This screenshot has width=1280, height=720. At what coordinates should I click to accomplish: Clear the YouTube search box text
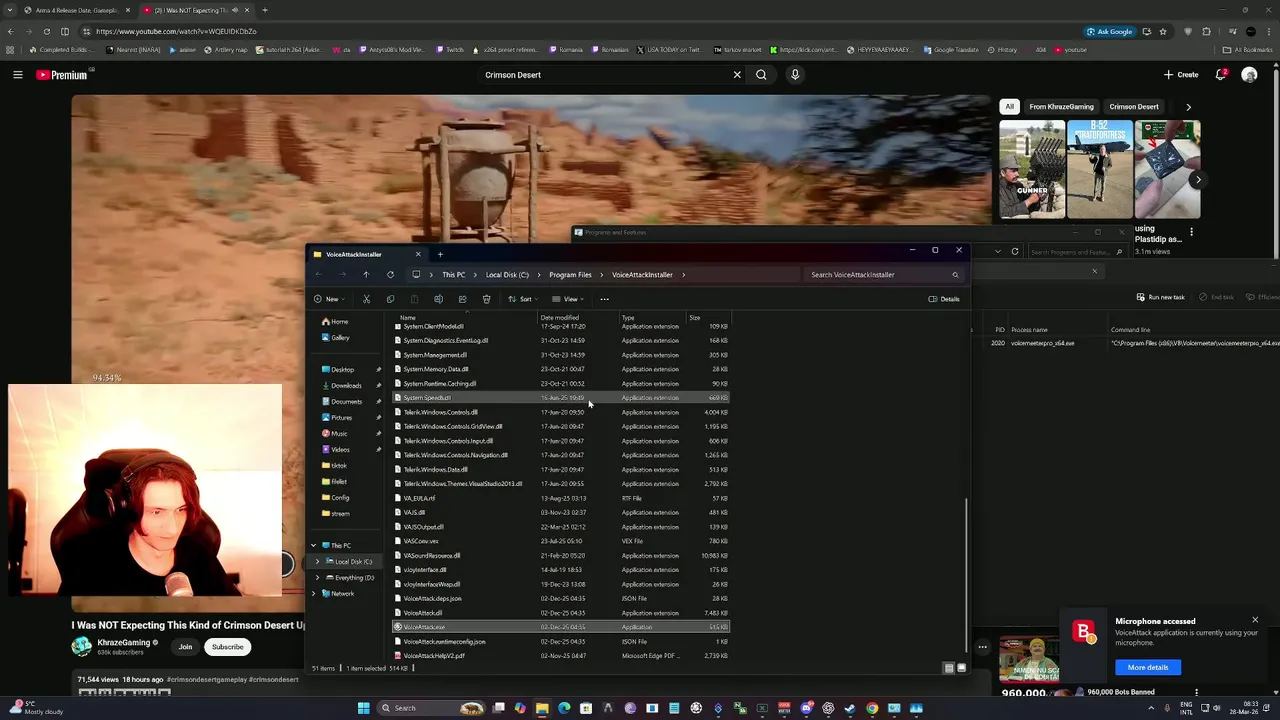pyautogui.click(x=737, y=75)
